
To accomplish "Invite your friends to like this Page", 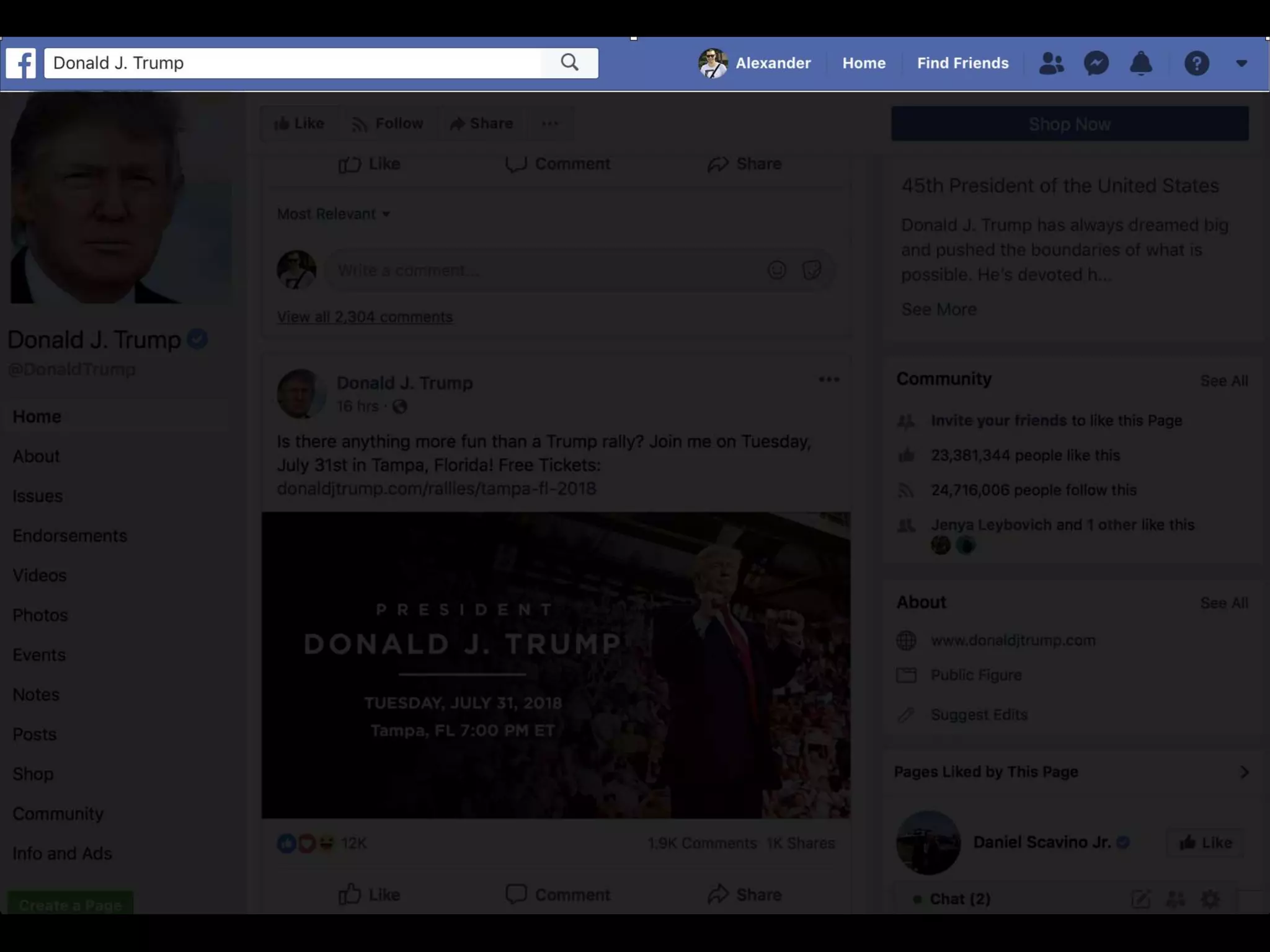I will click(x=1056, y=420).
